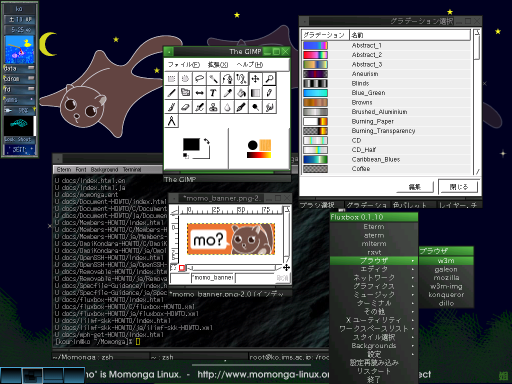
Task: Expand the ターミナル submenu
Action: coord(374,303)
